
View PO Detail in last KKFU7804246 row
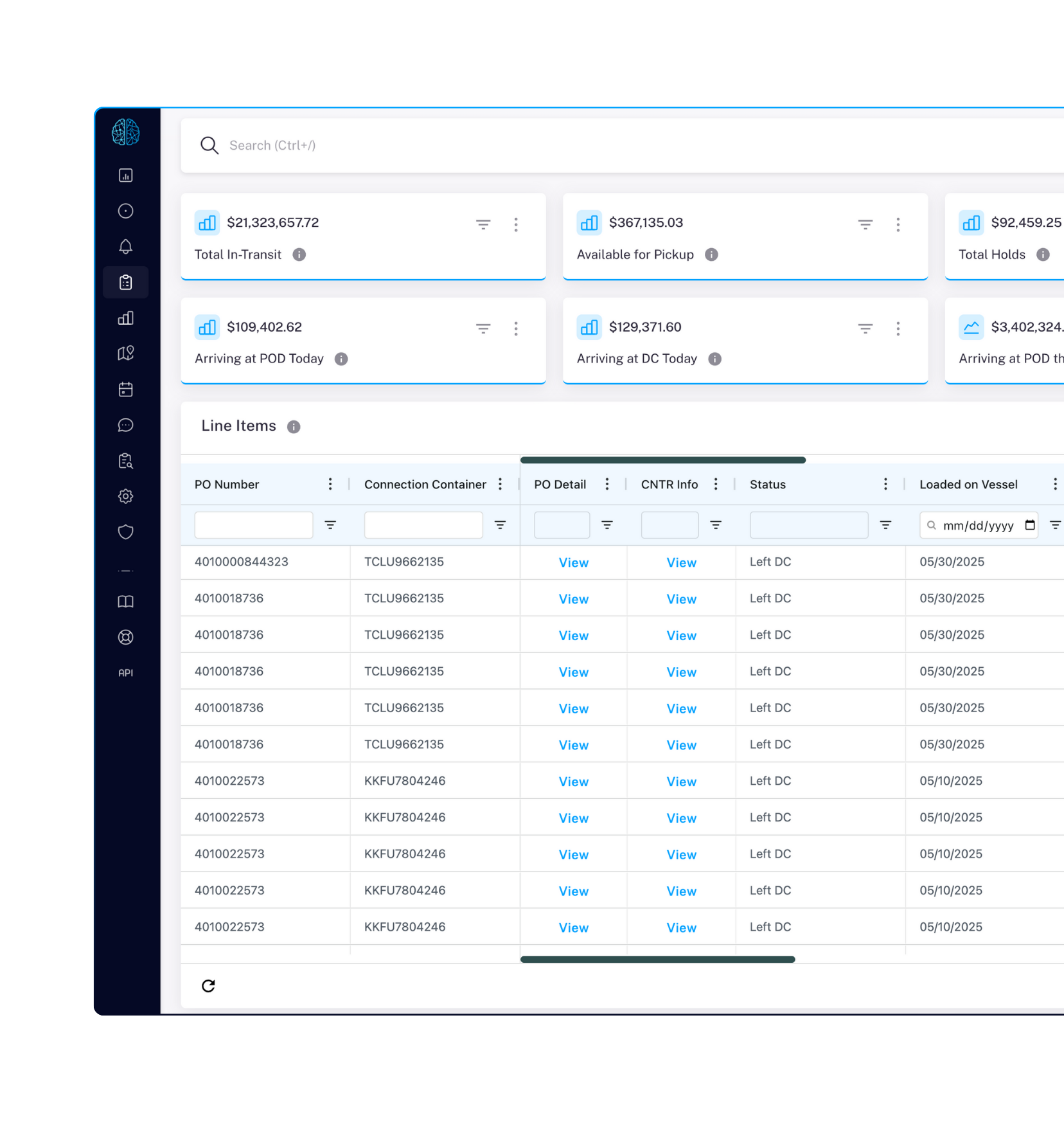coord(574,927)
